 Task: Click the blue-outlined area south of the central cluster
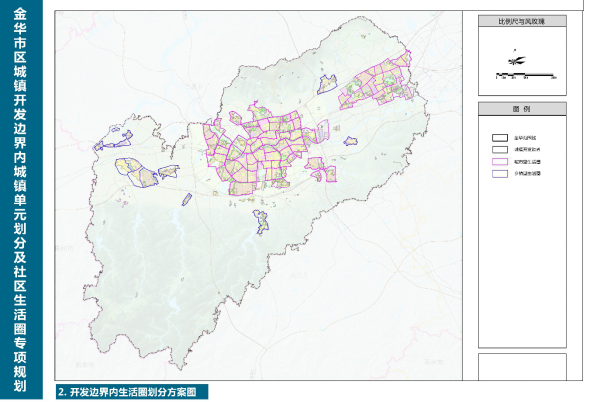coord(261,221)
